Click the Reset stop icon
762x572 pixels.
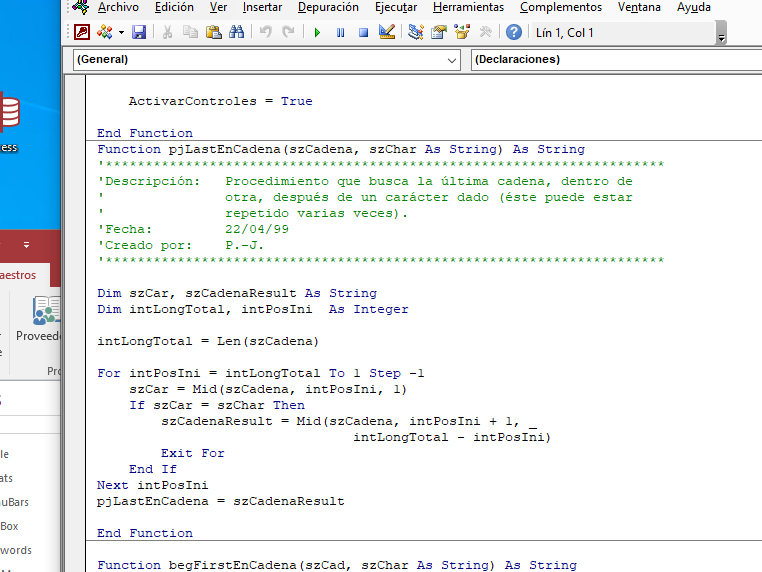click(363, 33)
